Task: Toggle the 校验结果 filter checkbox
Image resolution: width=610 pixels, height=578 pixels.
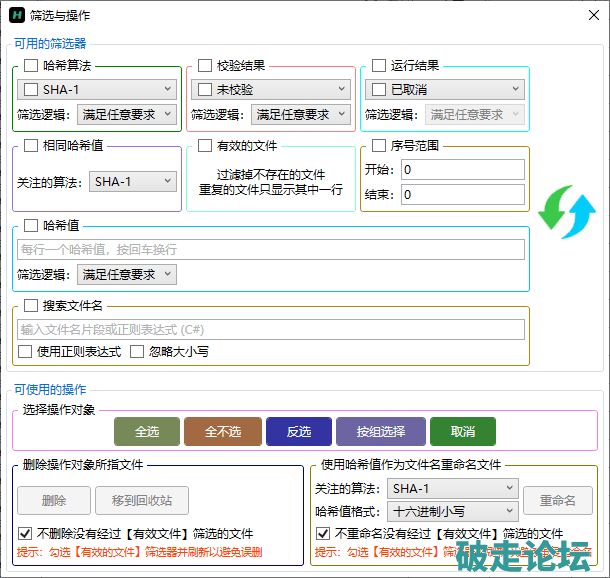Action: pos(205,66)
